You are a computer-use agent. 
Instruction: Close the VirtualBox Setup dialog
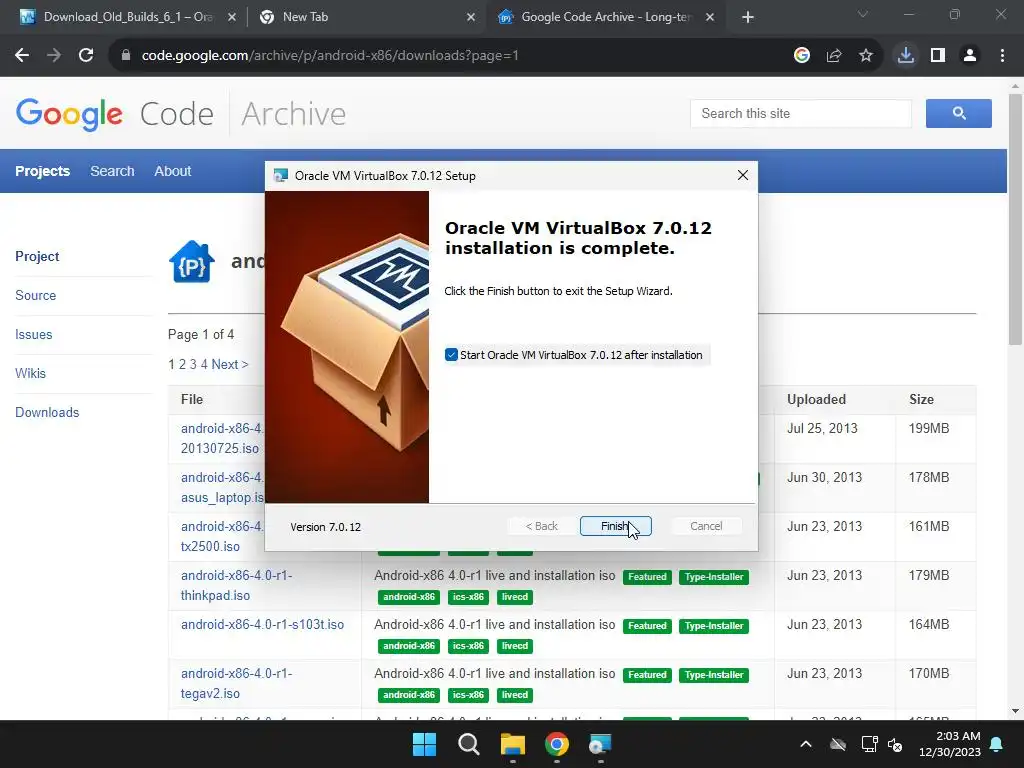[743, 175]
